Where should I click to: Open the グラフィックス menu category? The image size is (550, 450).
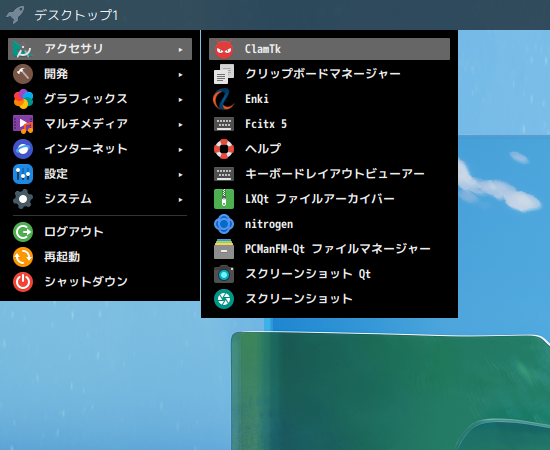100,99
